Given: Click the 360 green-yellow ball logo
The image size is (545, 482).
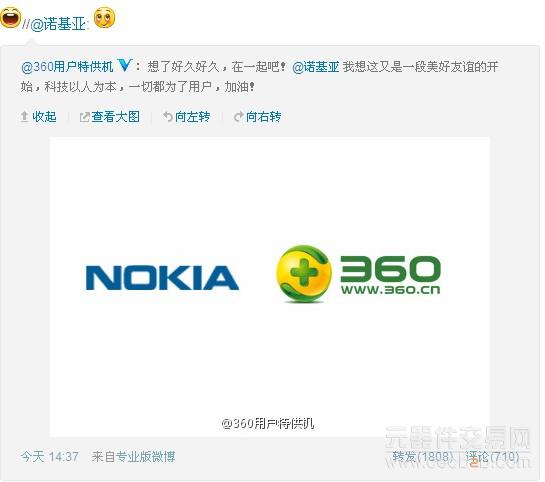Looking at the screenshot, I should (303, 273).
